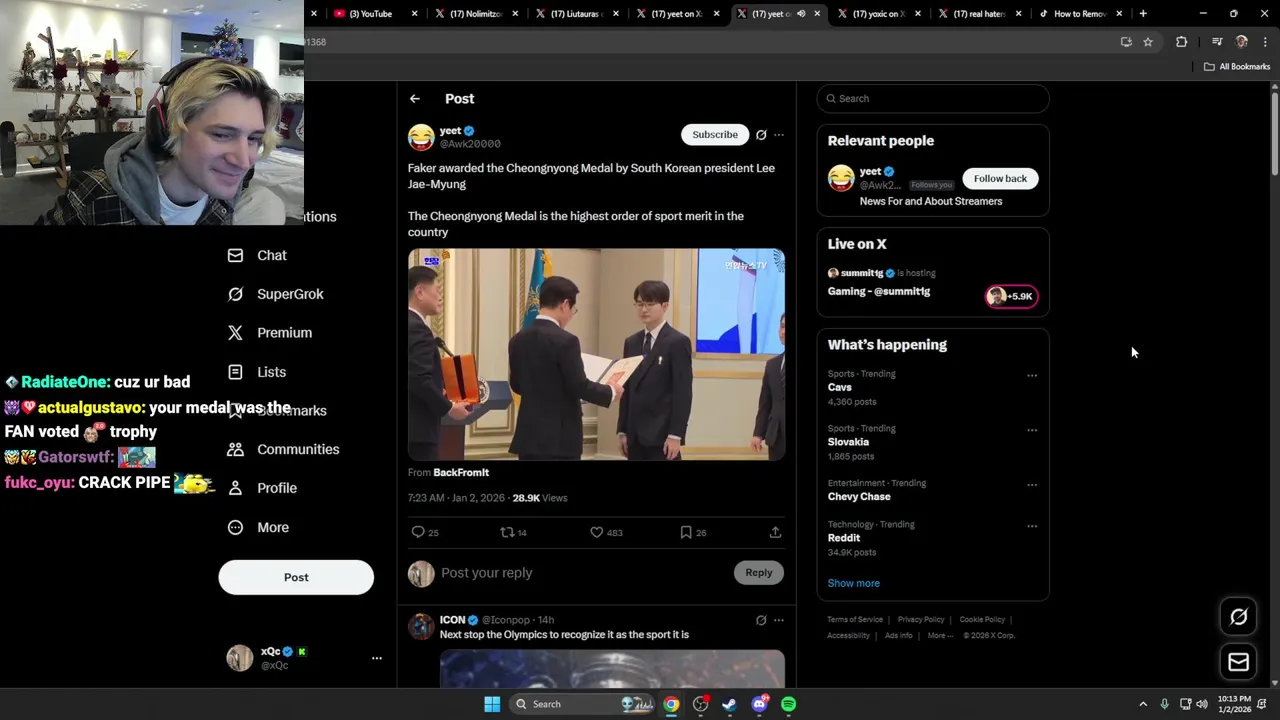
Task: Open the BackFromIt source link
Action: [461, 472]
